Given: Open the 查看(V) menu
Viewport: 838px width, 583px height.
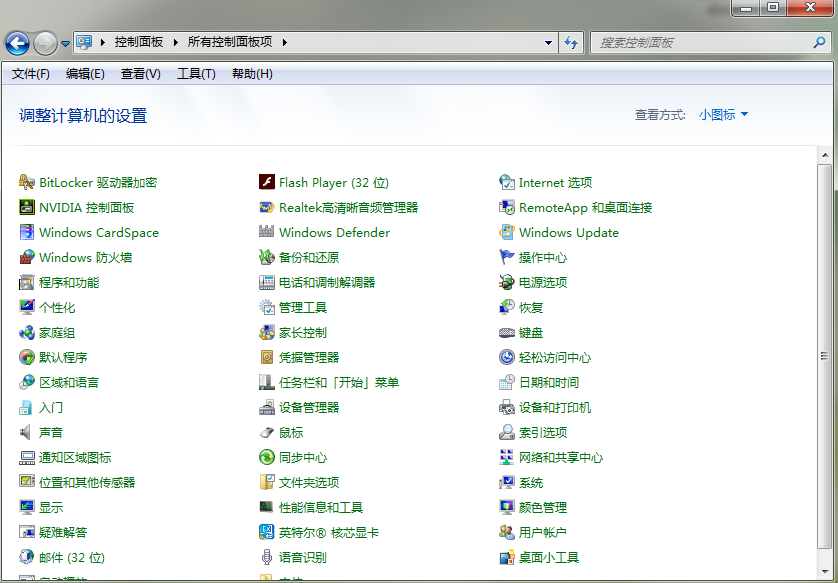Looking at the screenshot, I should [141, 74].
